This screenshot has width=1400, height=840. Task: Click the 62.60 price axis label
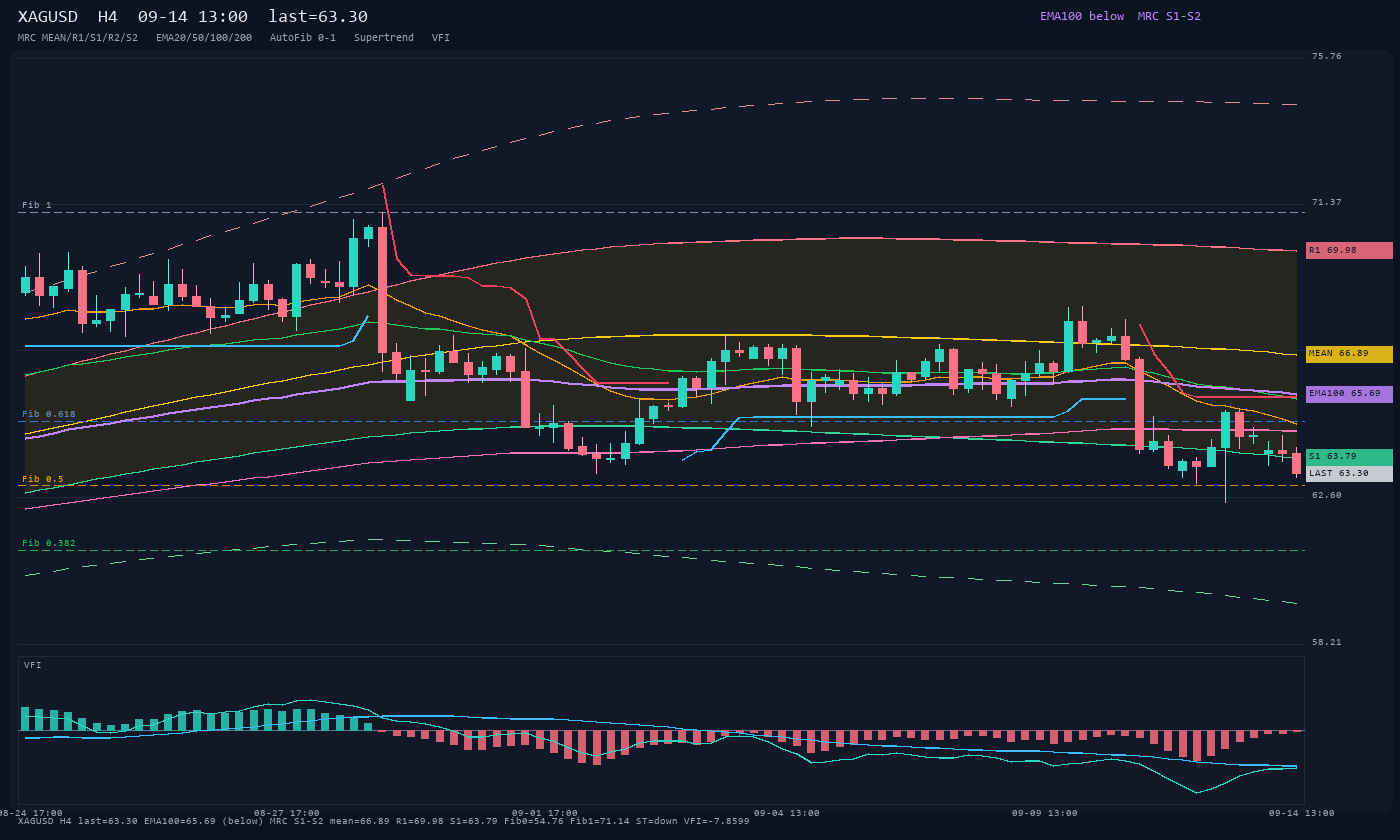click(x=1327, y=495)
